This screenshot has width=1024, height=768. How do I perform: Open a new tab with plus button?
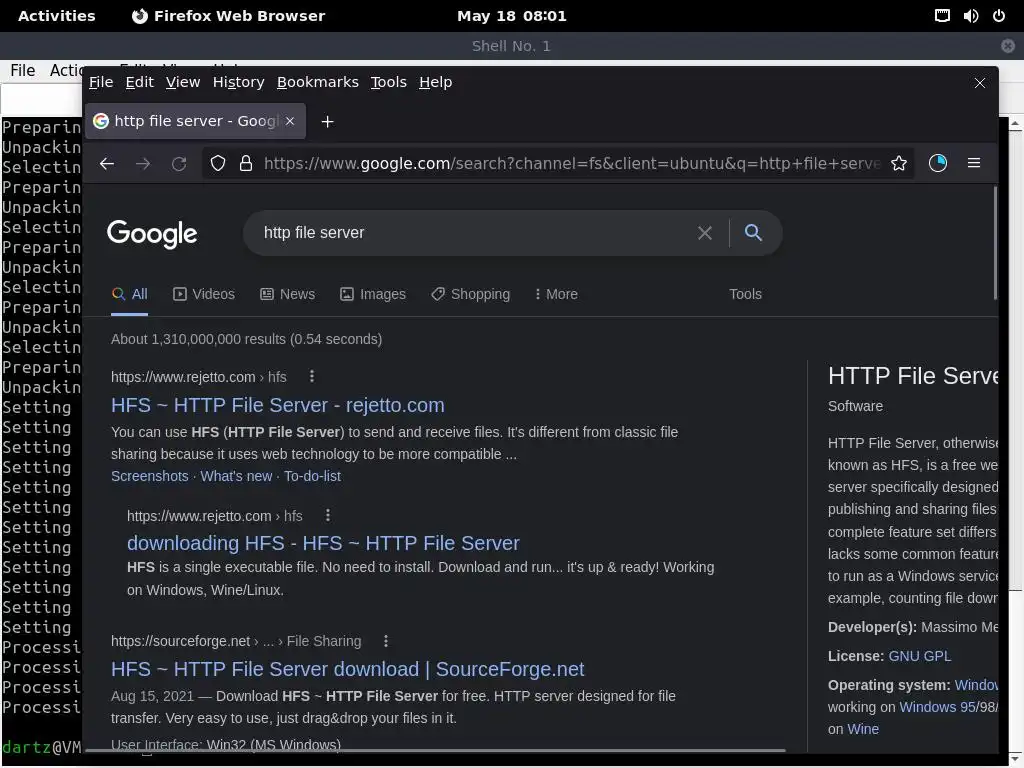click(328, 121)
